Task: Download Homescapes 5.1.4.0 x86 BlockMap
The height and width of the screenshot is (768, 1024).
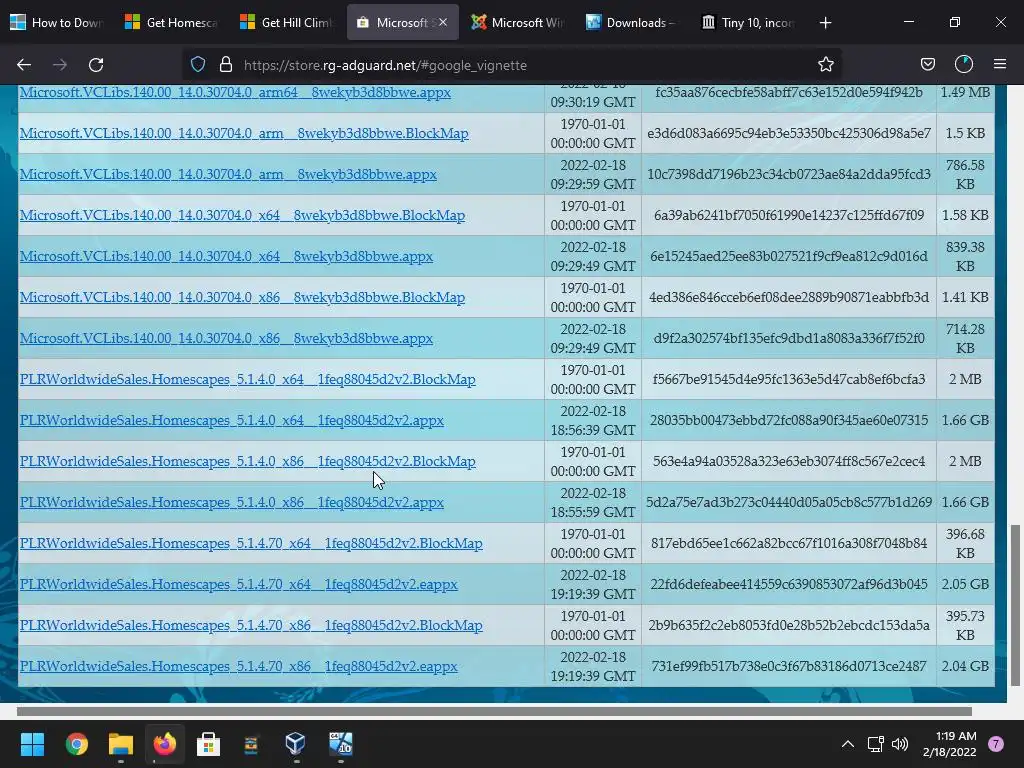Action: [248, 462]
